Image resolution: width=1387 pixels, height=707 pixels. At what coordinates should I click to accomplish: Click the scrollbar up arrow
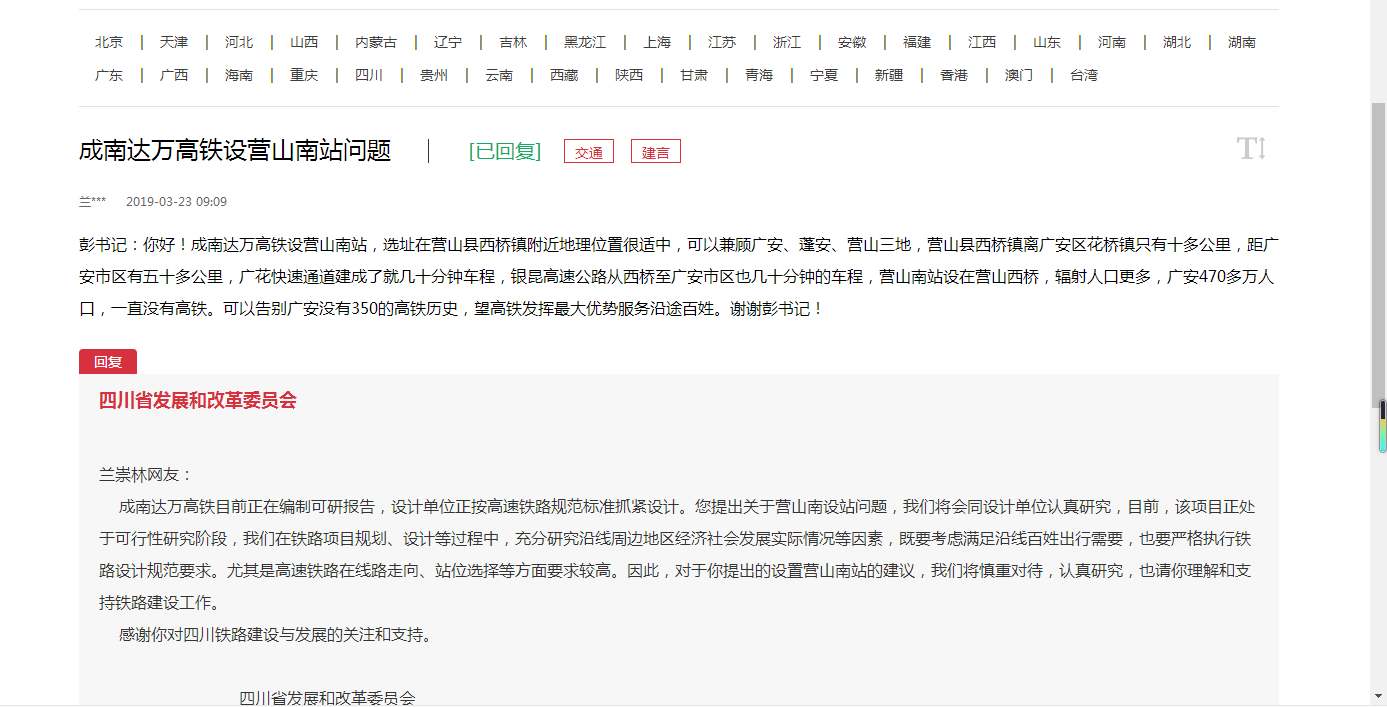tap(1378, 8)
